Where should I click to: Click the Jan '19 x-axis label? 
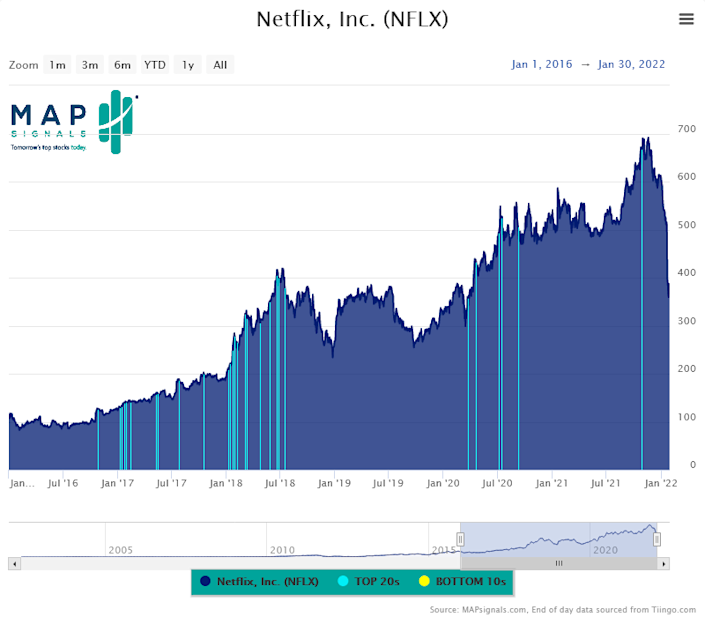[334, 483]
